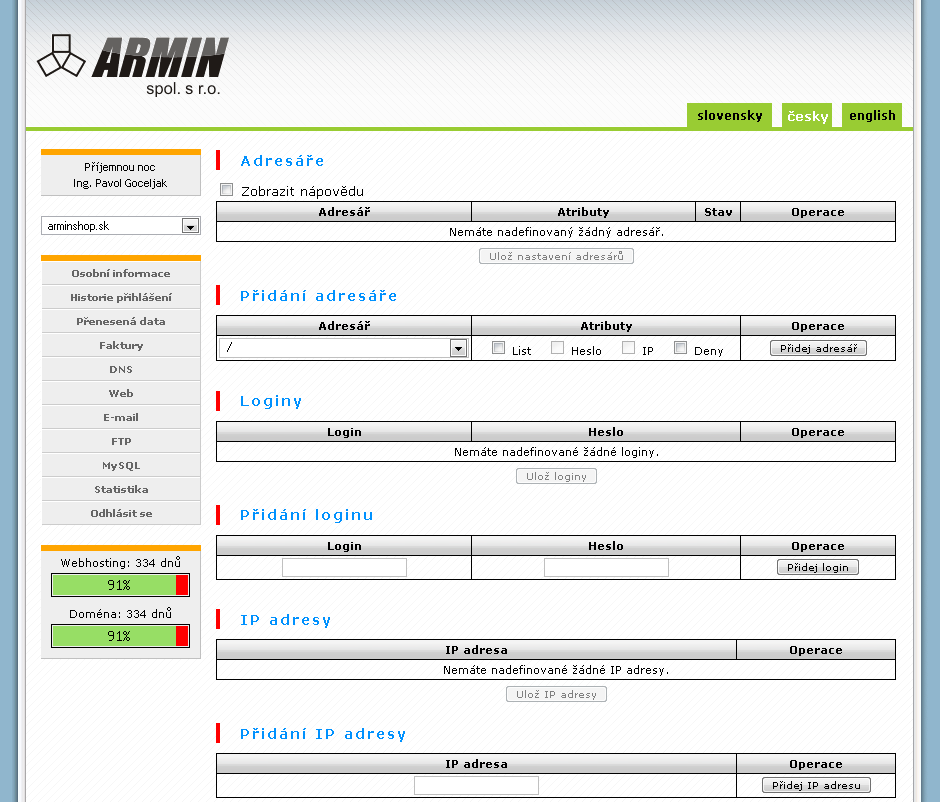
Task: Click the Přidání loginu heading
Action: point(306,515)
